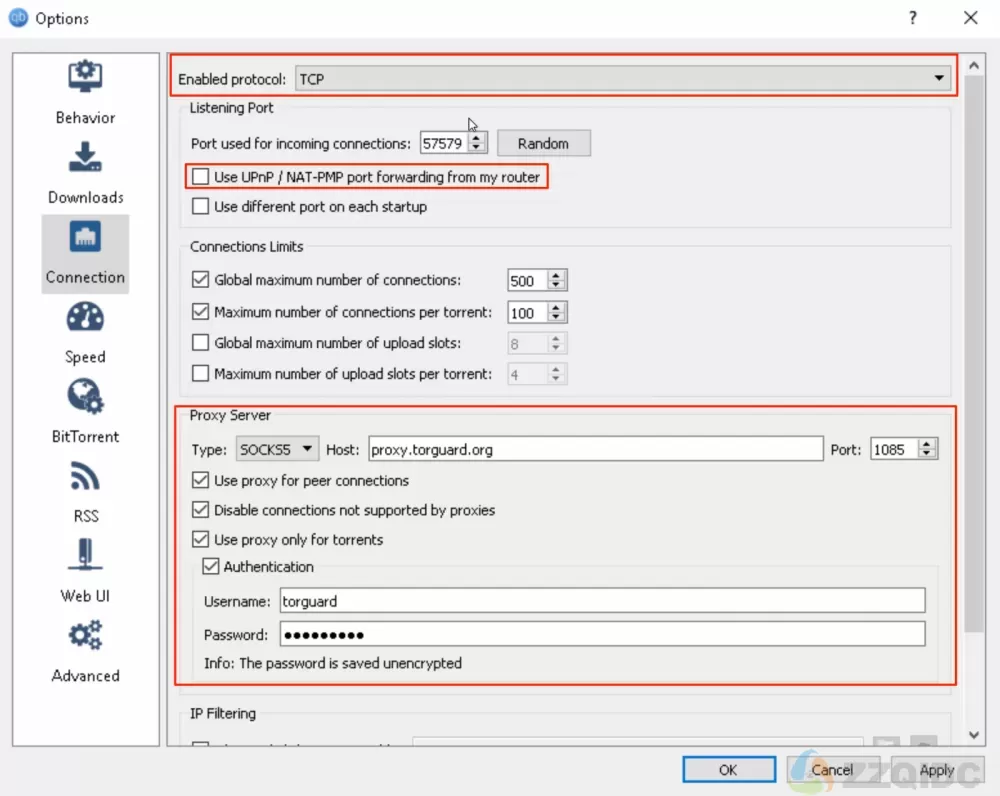Decrease proxy port 1085 spinner
Image resolution: width=1000 pixels, height=796 pixels.
pos(927,454)
